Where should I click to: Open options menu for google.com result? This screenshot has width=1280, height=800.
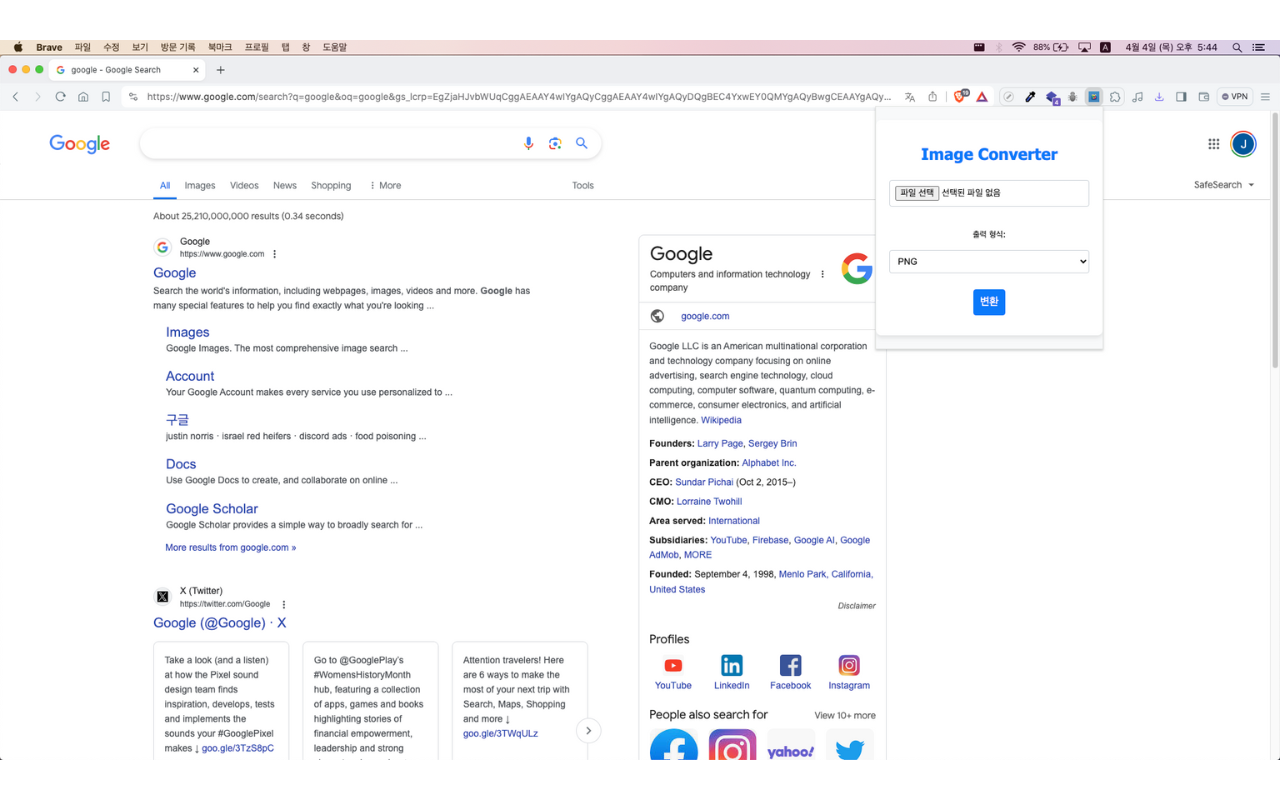point(275,254)
